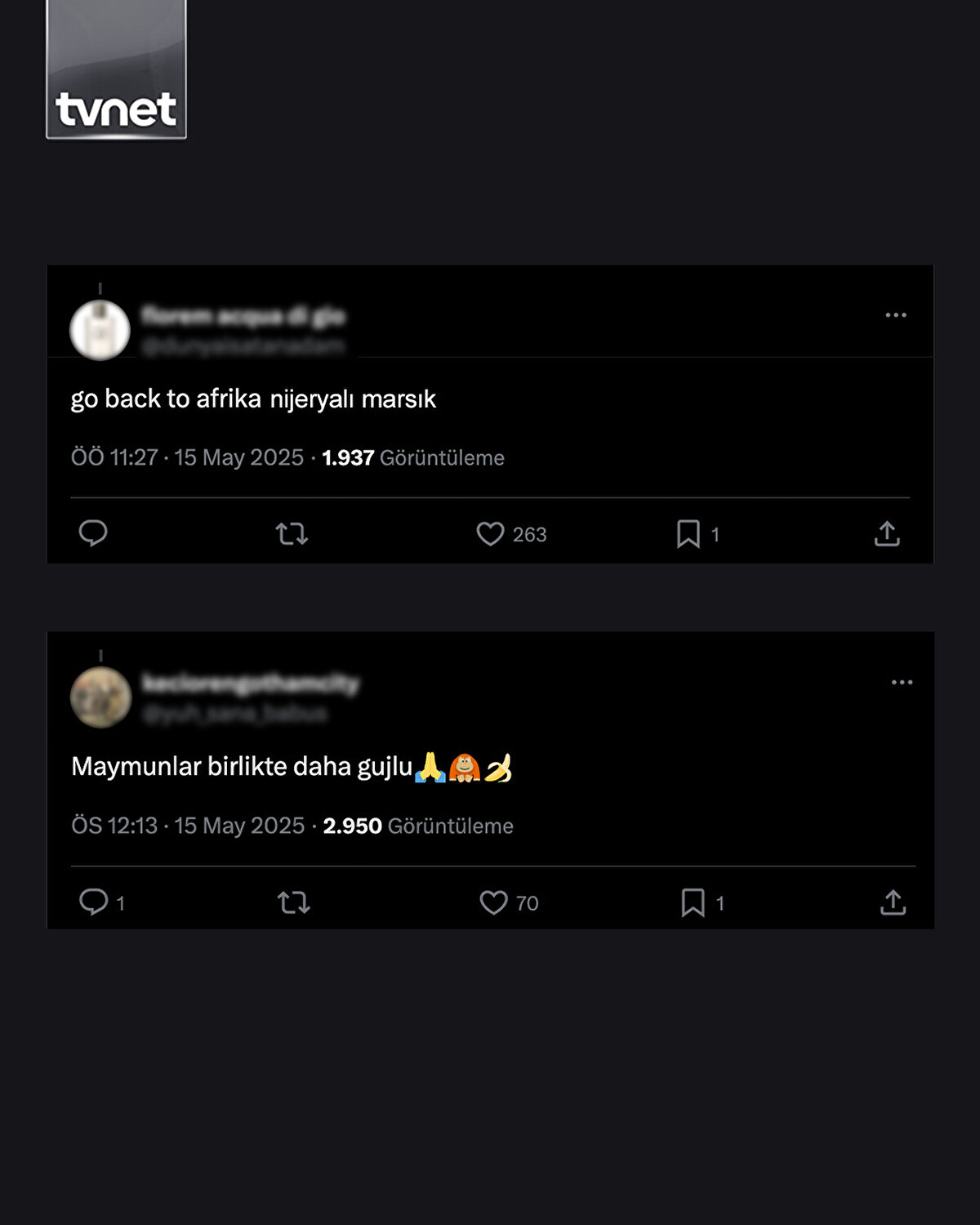
Task: Retweet the post from 11:27
Action: 292,534
